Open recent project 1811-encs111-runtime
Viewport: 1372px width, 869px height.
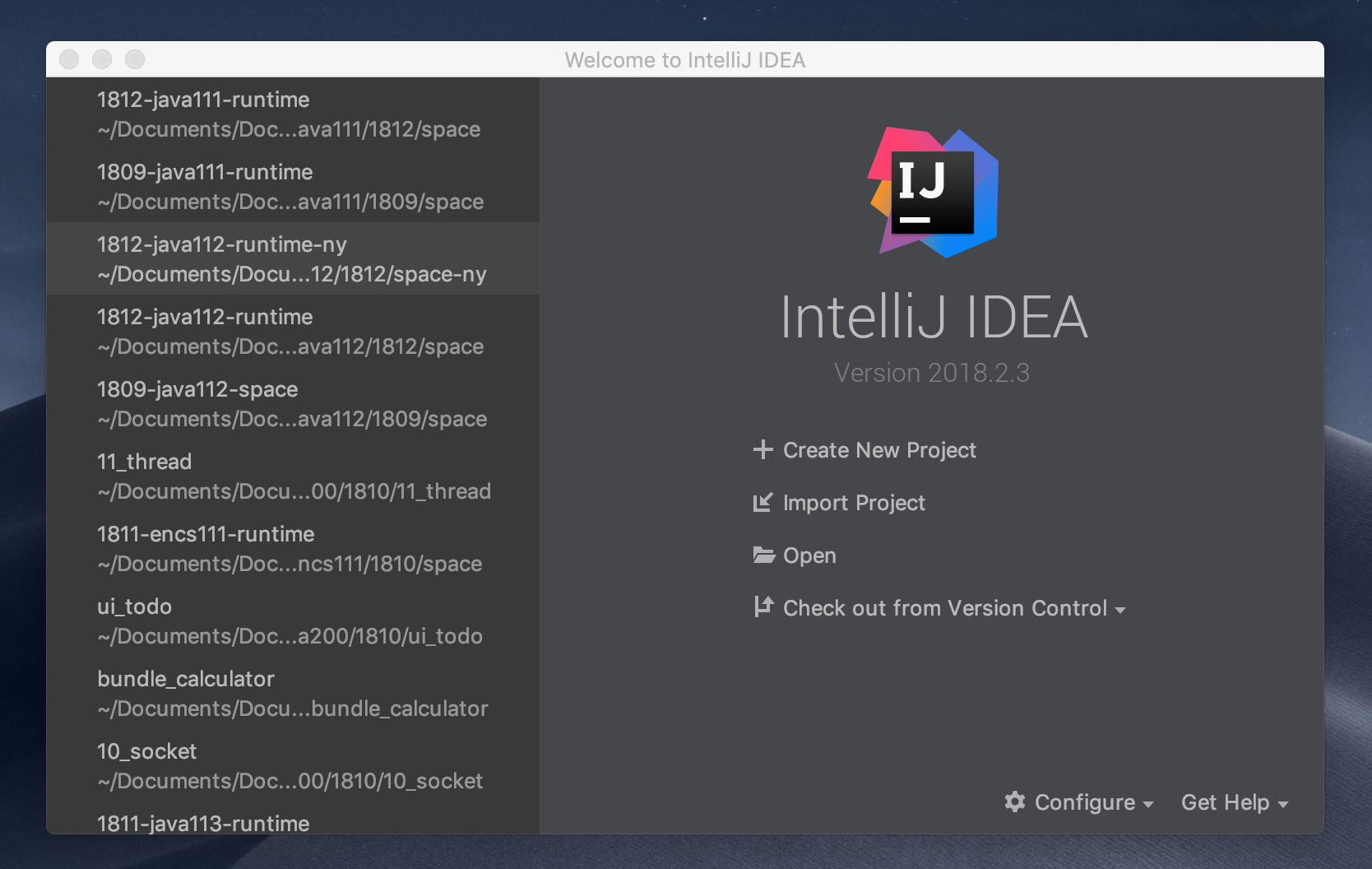pyautogui.click(x=293, y=548)
